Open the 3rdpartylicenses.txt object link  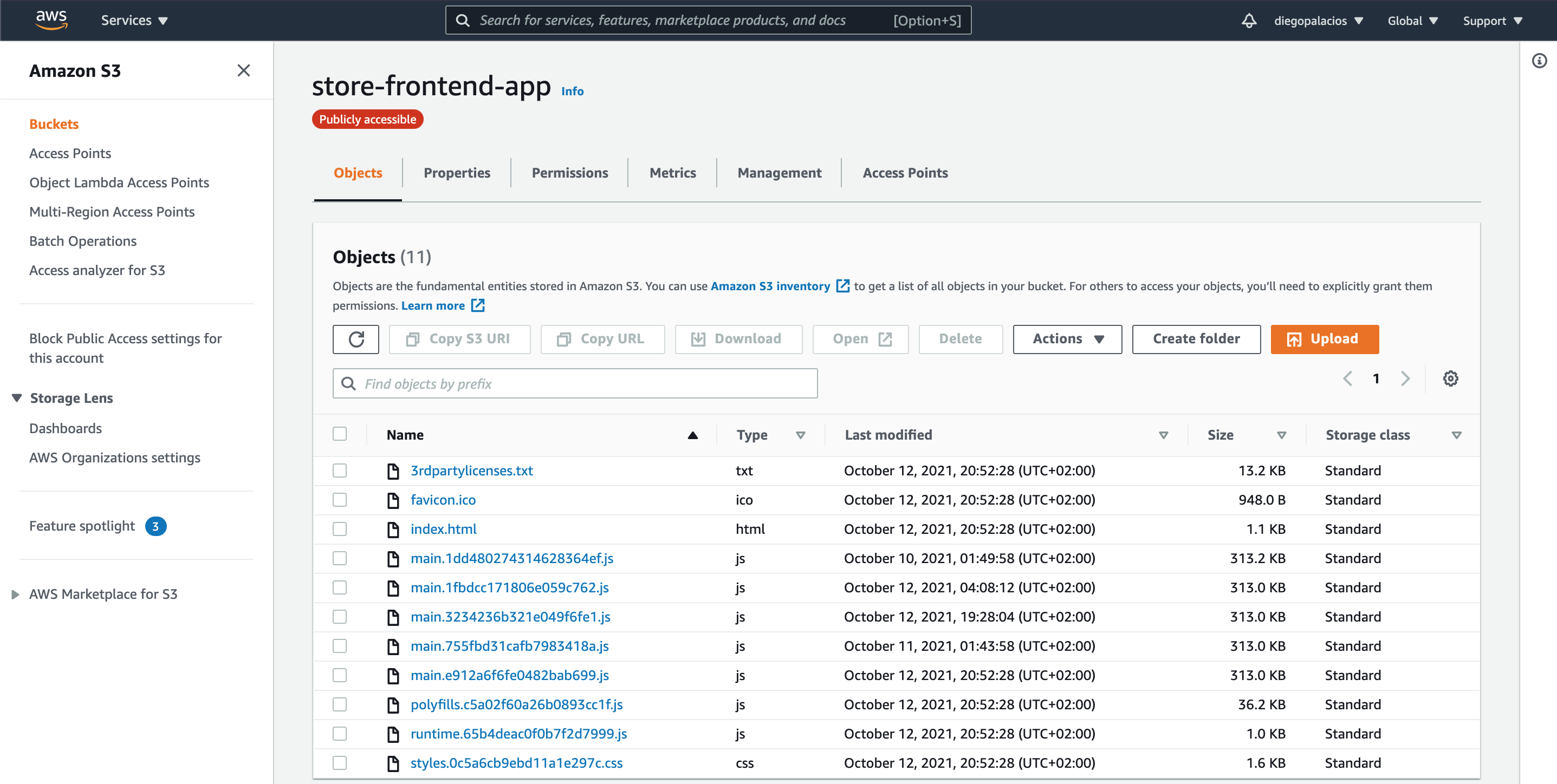[471, 471]
